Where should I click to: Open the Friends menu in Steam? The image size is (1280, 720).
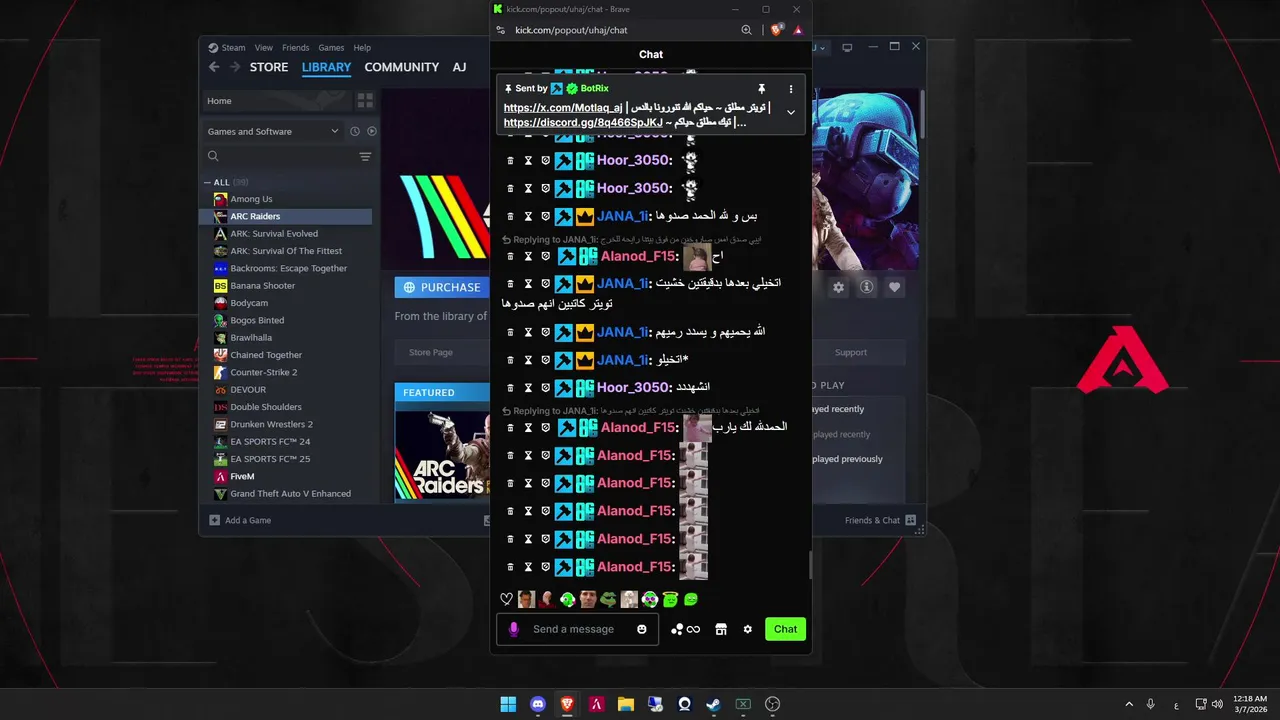[296, 47]
